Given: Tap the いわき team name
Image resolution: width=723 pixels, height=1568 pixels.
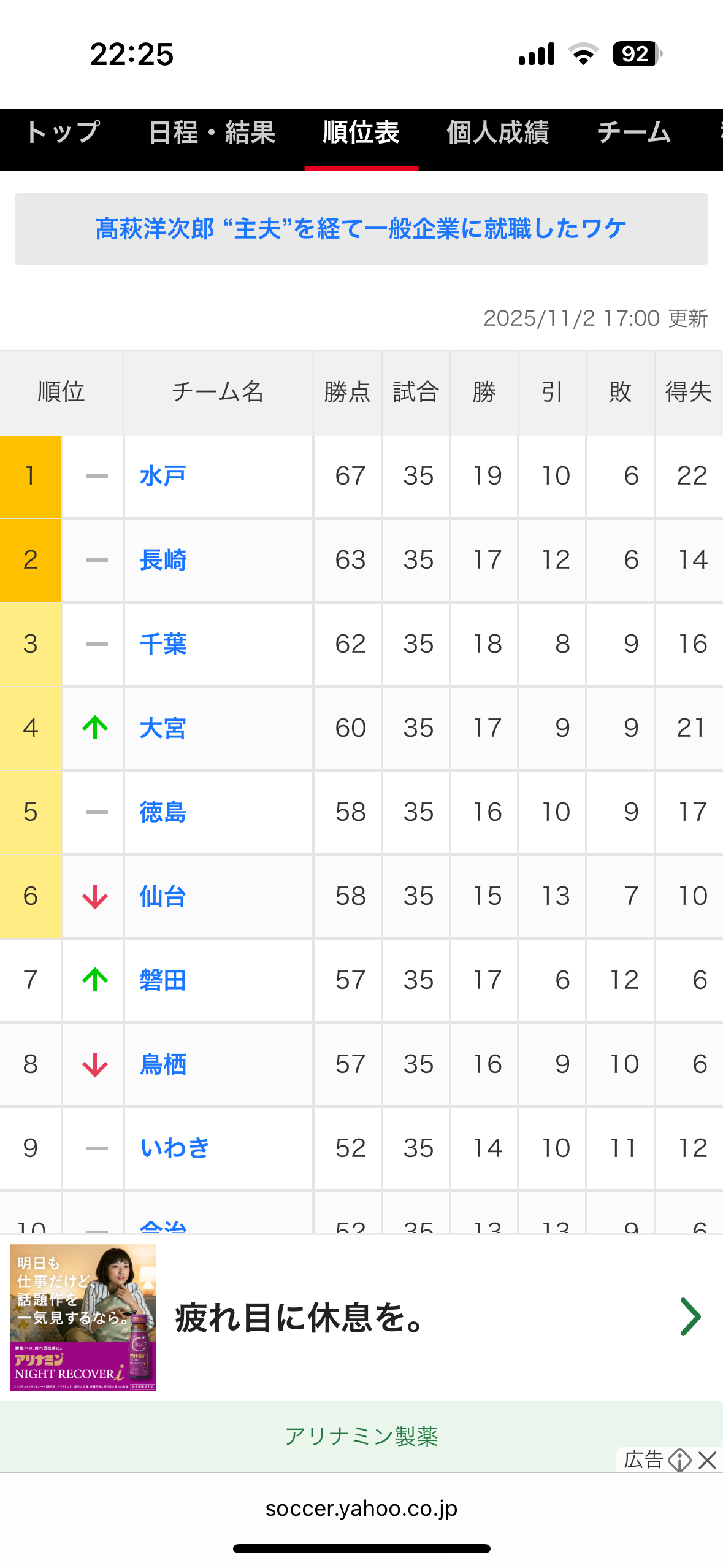Looking at the screenshot, I should pyautogui.click(x=175, y=1148).
